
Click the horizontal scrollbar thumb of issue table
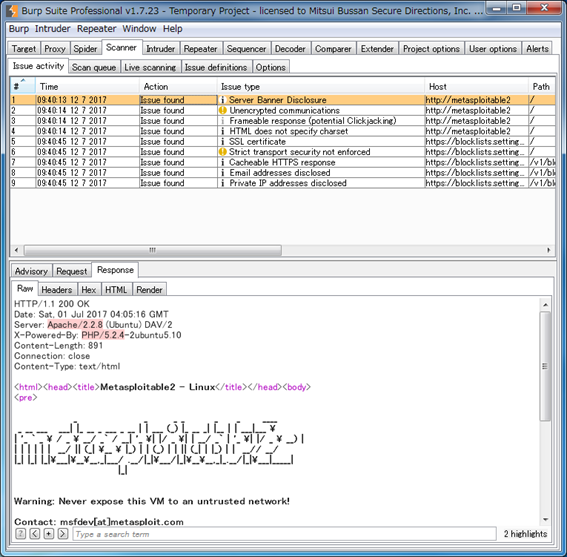tap(153, 250)
